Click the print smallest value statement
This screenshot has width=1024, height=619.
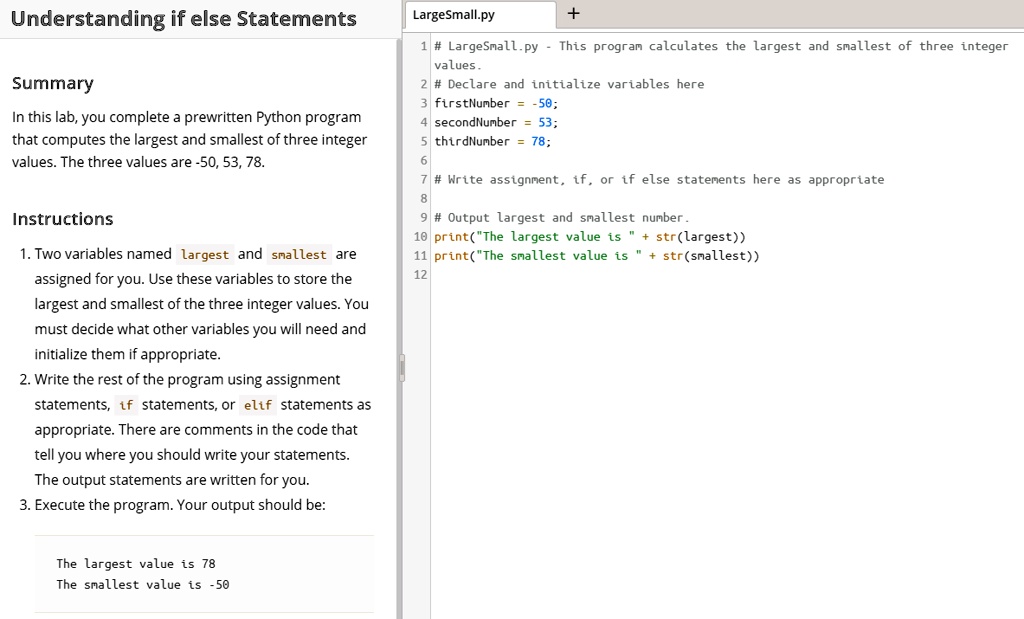pyautogui.click(x=596, y=256)
